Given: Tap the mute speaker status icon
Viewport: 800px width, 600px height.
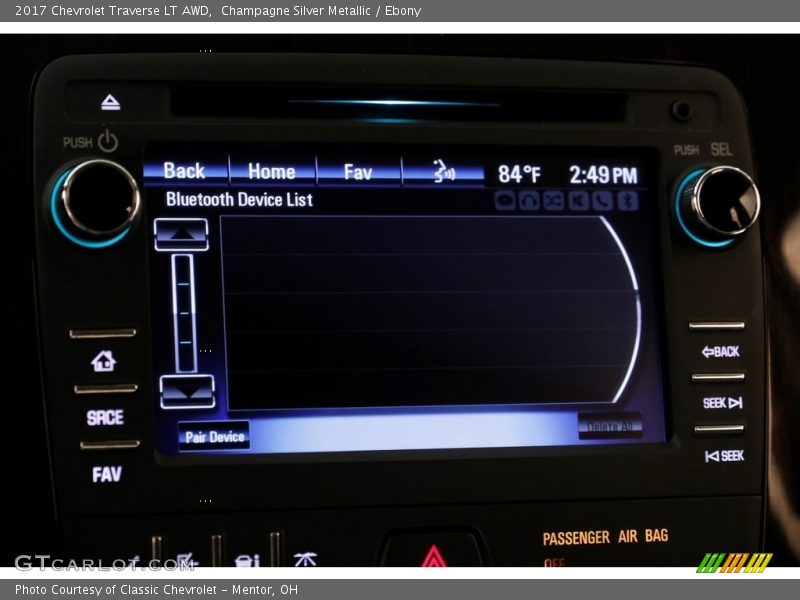Looking at the screenshot, I should [x=579, y=200].
